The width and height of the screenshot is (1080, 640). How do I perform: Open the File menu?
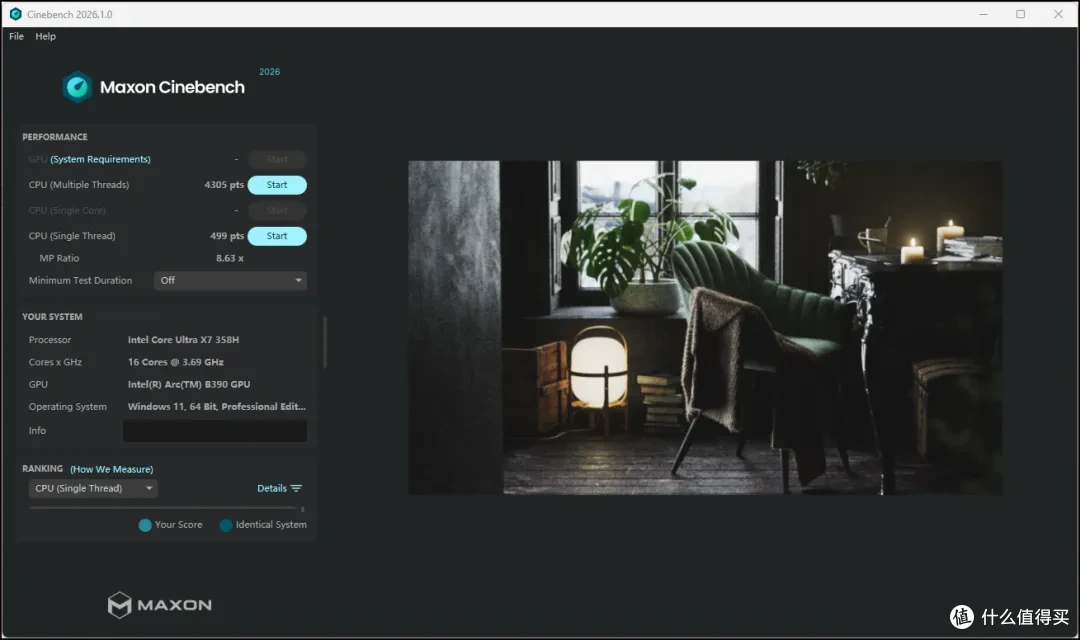click(x=17, y=37)
